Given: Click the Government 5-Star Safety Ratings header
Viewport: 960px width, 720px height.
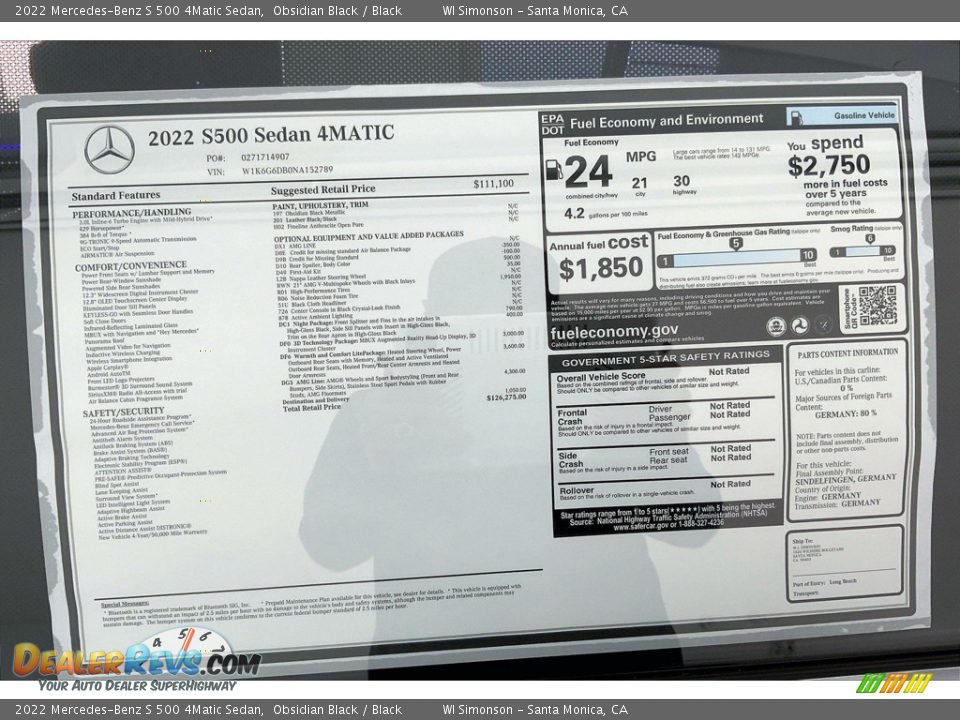Looking at the screenshot, I should [x=666, y=361].
